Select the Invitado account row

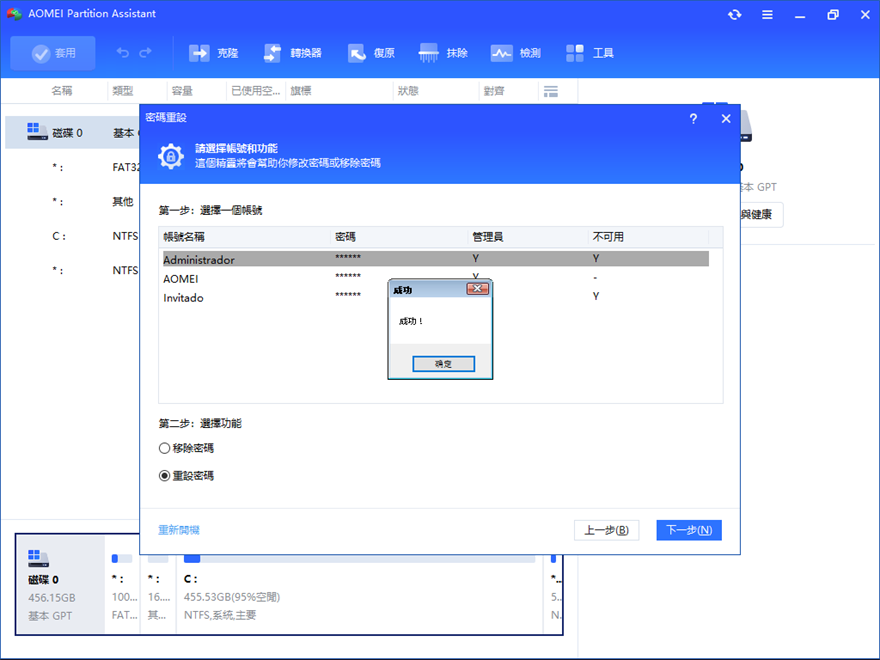[436, 297]
